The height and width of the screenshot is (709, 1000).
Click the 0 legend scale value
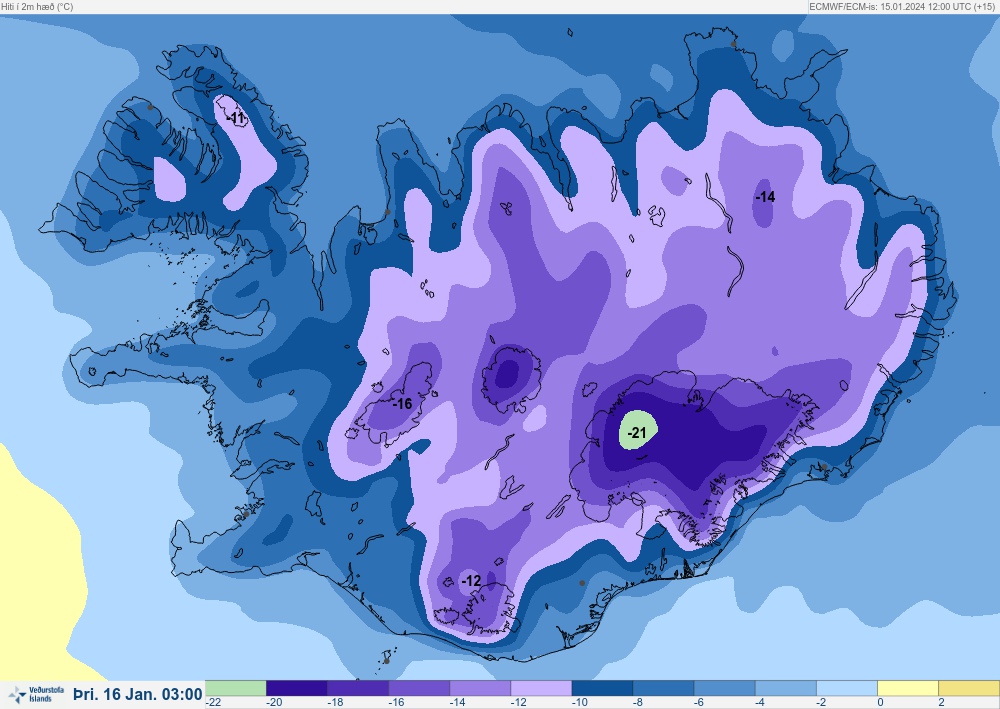[x=880, y=703]
